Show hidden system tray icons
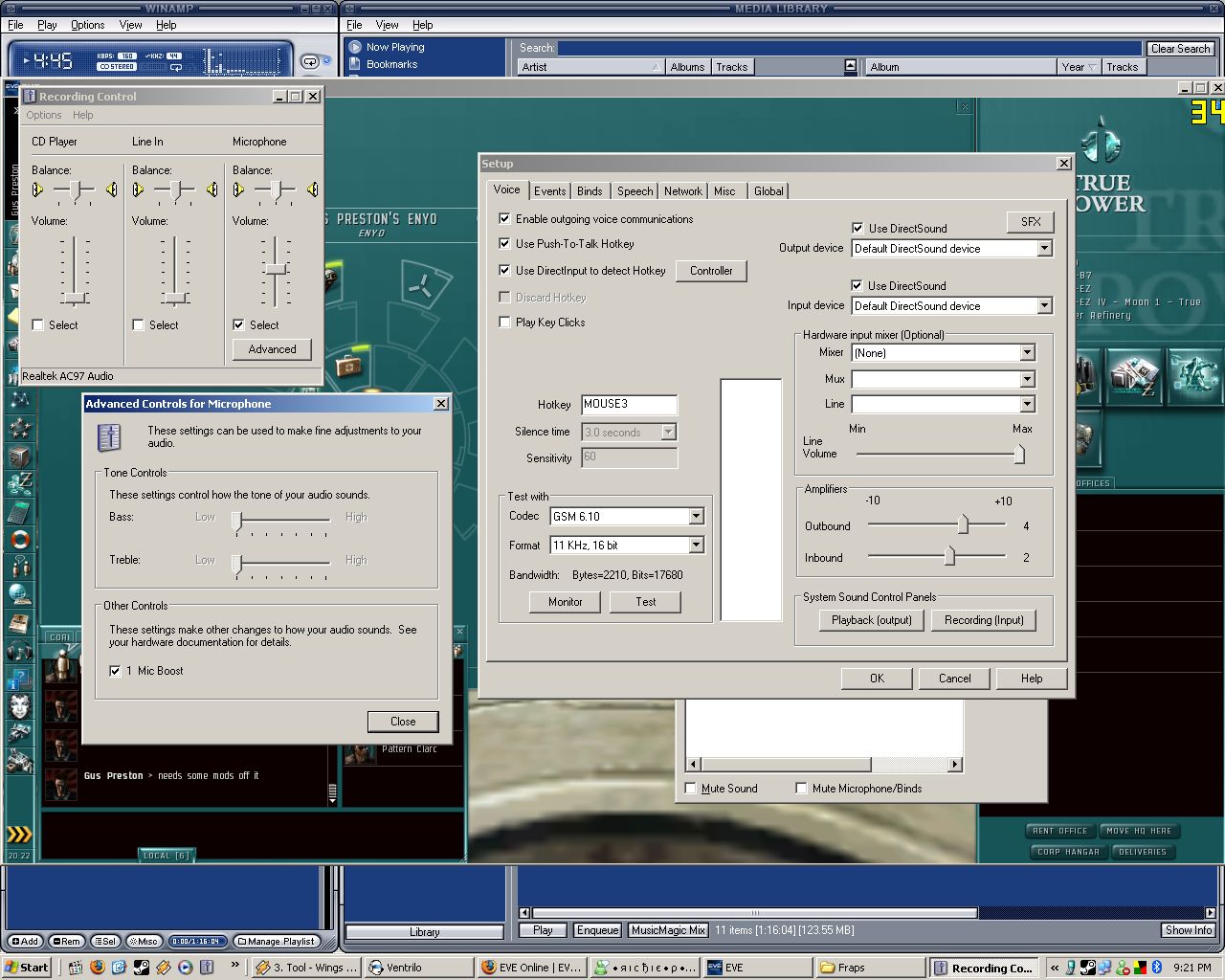 point(1055,968)
